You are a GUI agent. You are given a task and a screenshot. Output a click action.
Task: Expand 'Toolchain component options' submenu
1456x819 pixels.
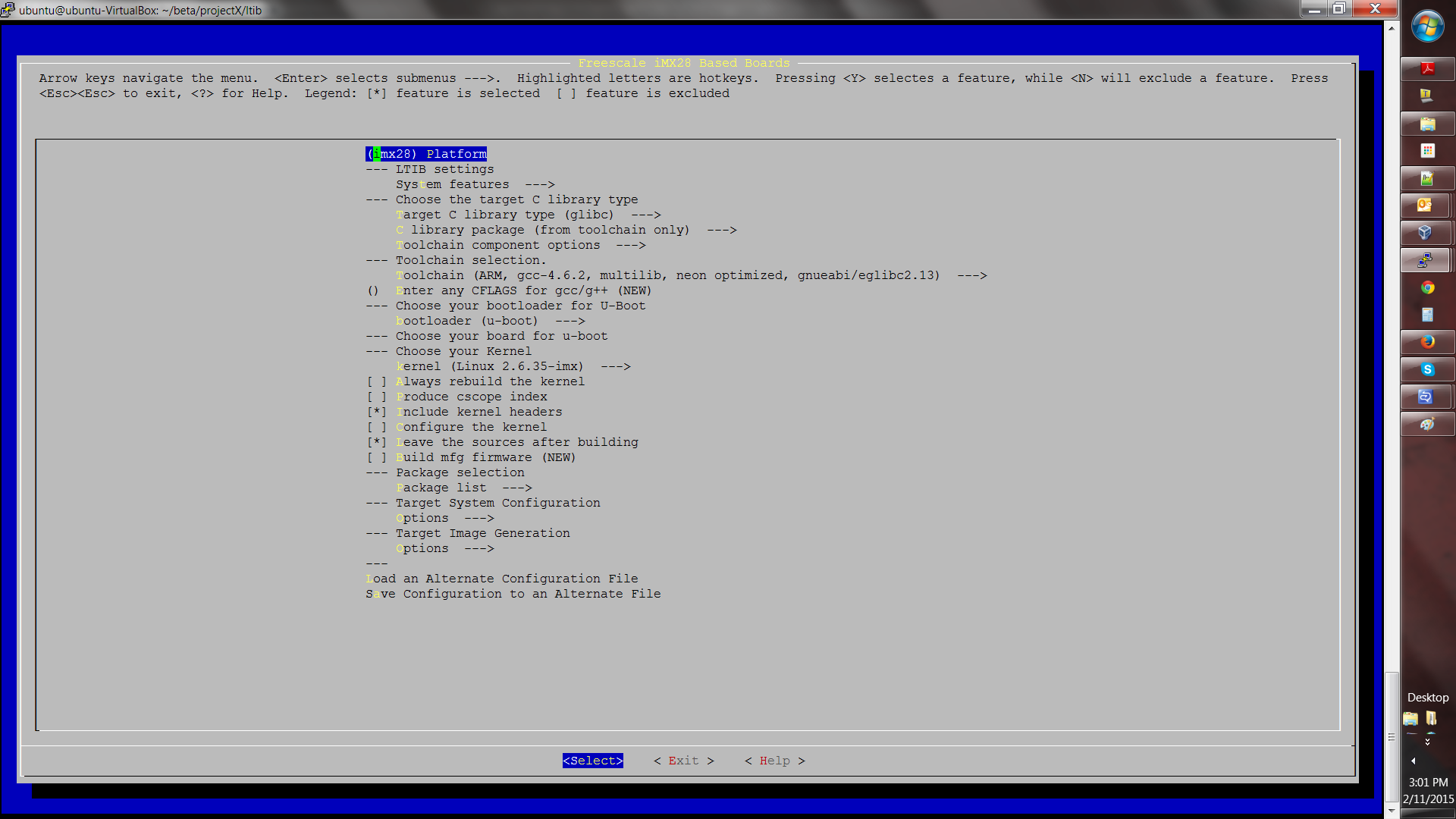pyautogui.click(x=519, y=245)
